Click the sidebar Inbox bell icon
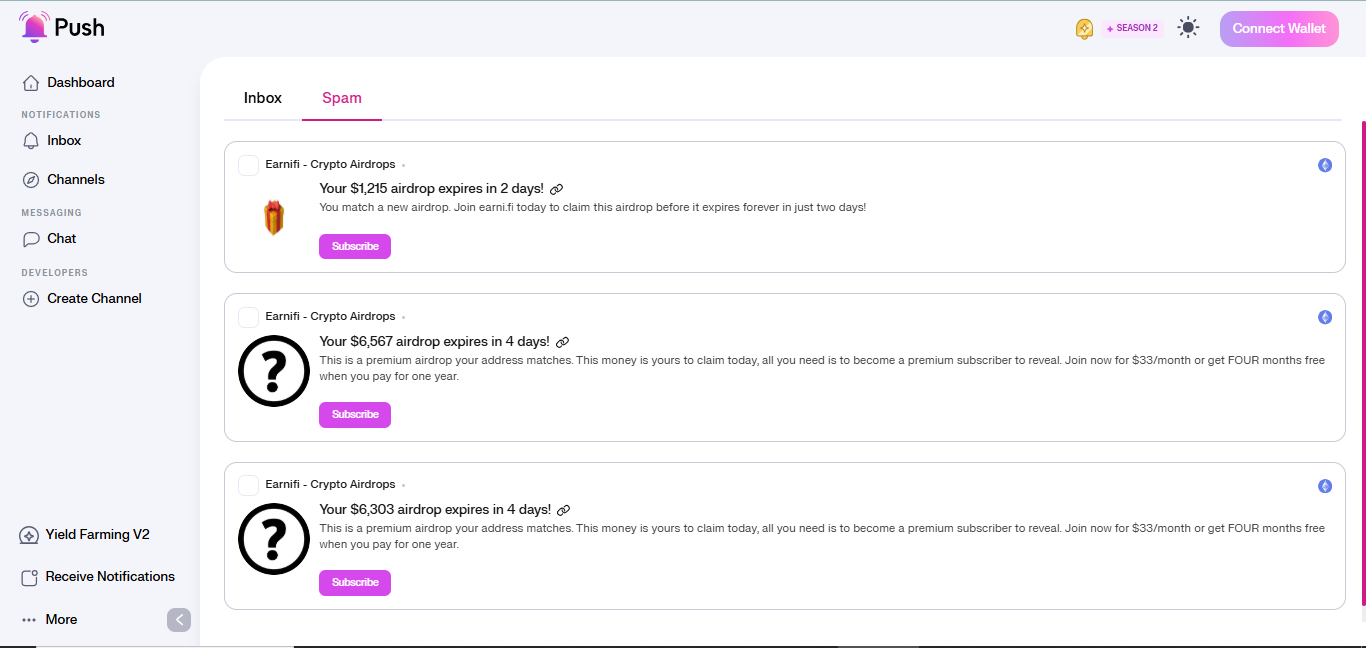This screenshot has width=1366, height=648. (x=31, y=141)
